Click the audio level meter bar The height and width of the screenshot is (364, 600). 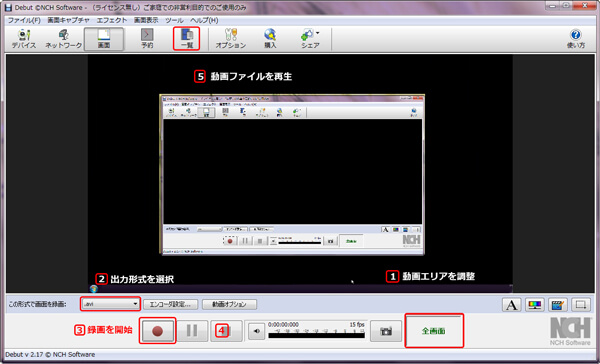click(x=316, y=335)
